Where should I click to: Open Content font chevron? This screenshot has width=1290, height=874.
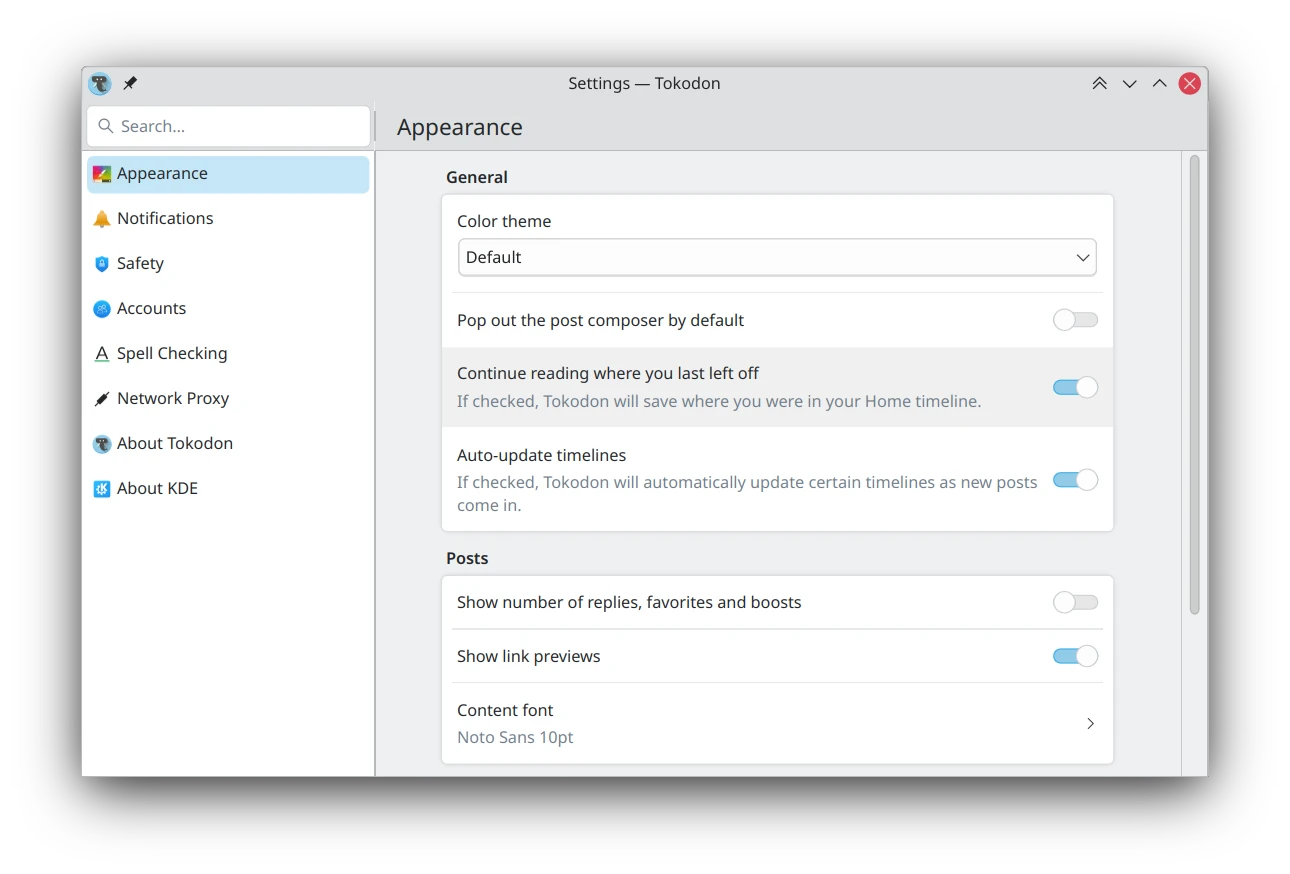pyautogui.click(x=1090, y=723)
